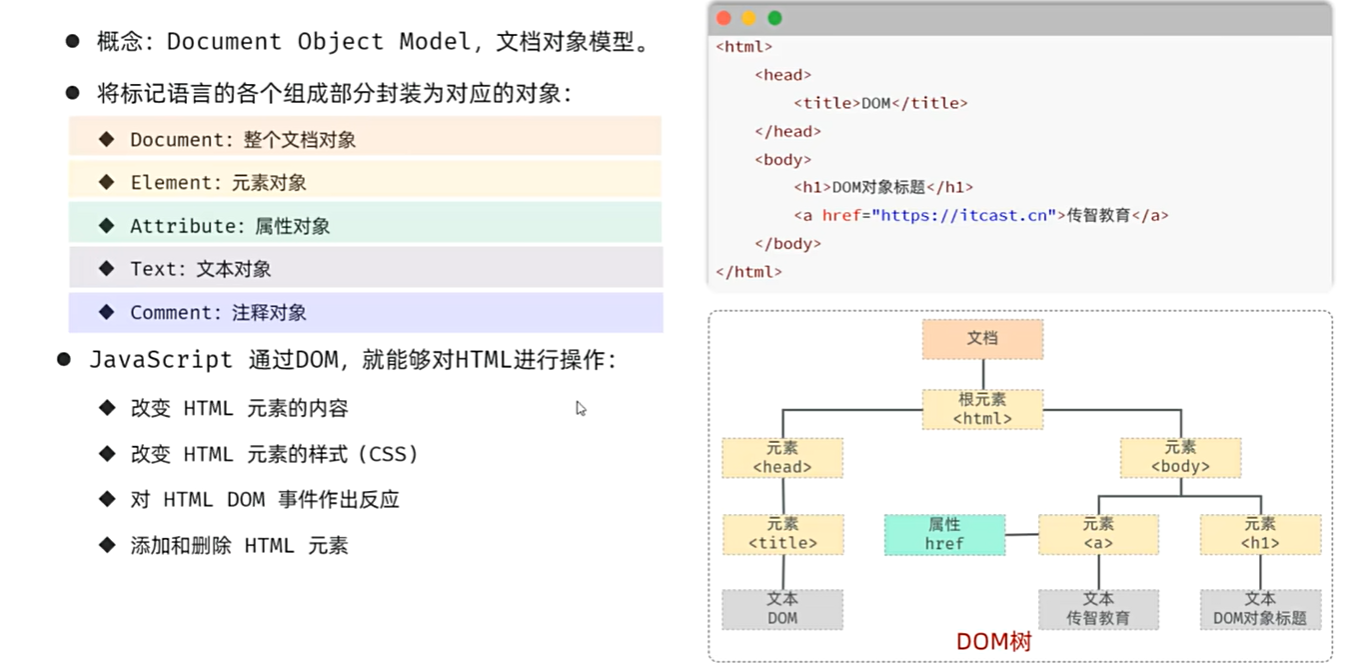The image size is (1349, 665).
Task: Click the red close dot in code window
Action: [724, 18]
